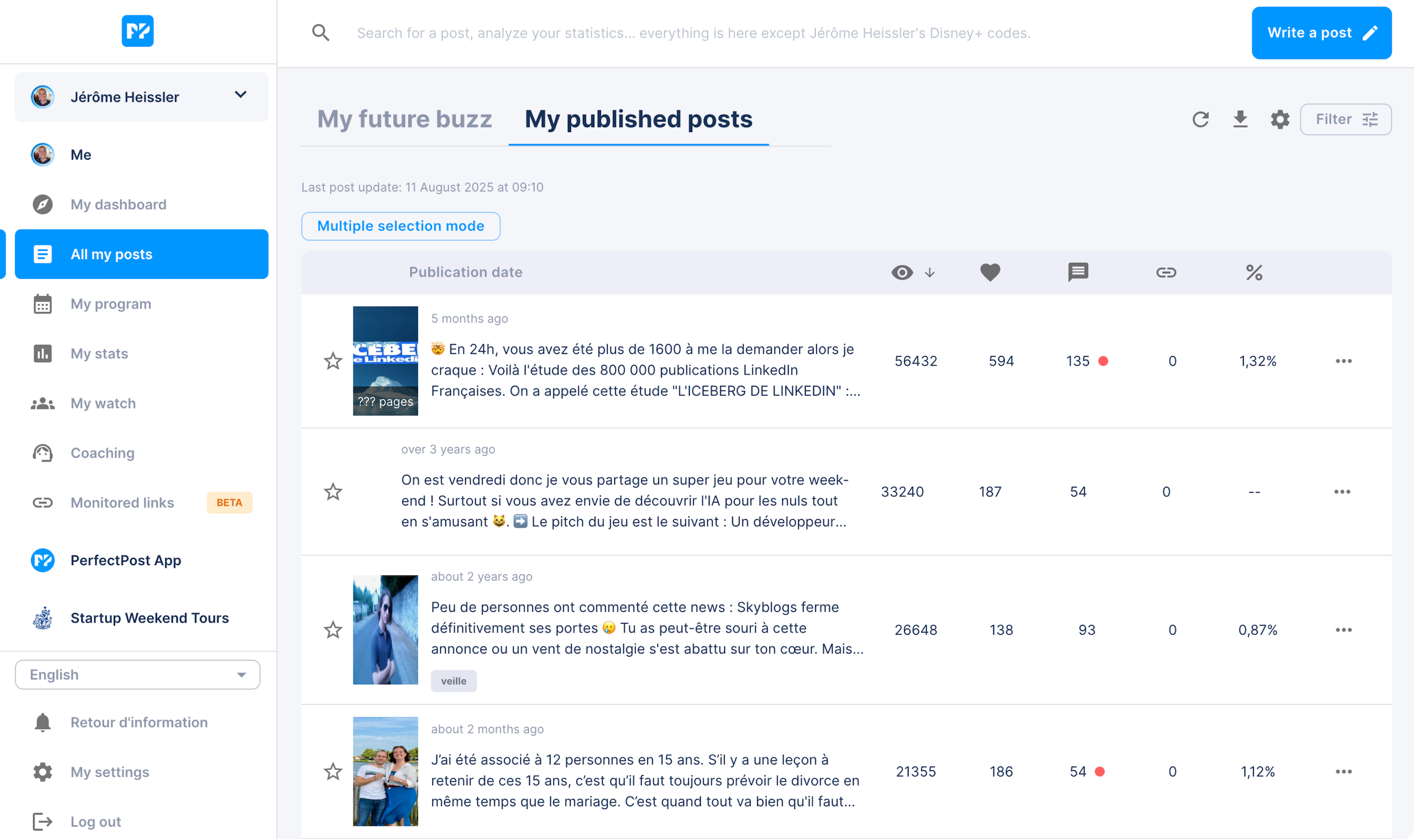Screen dimensions: 1414x840
Task: Click the Write a post button
Action: coord(1321,33)
